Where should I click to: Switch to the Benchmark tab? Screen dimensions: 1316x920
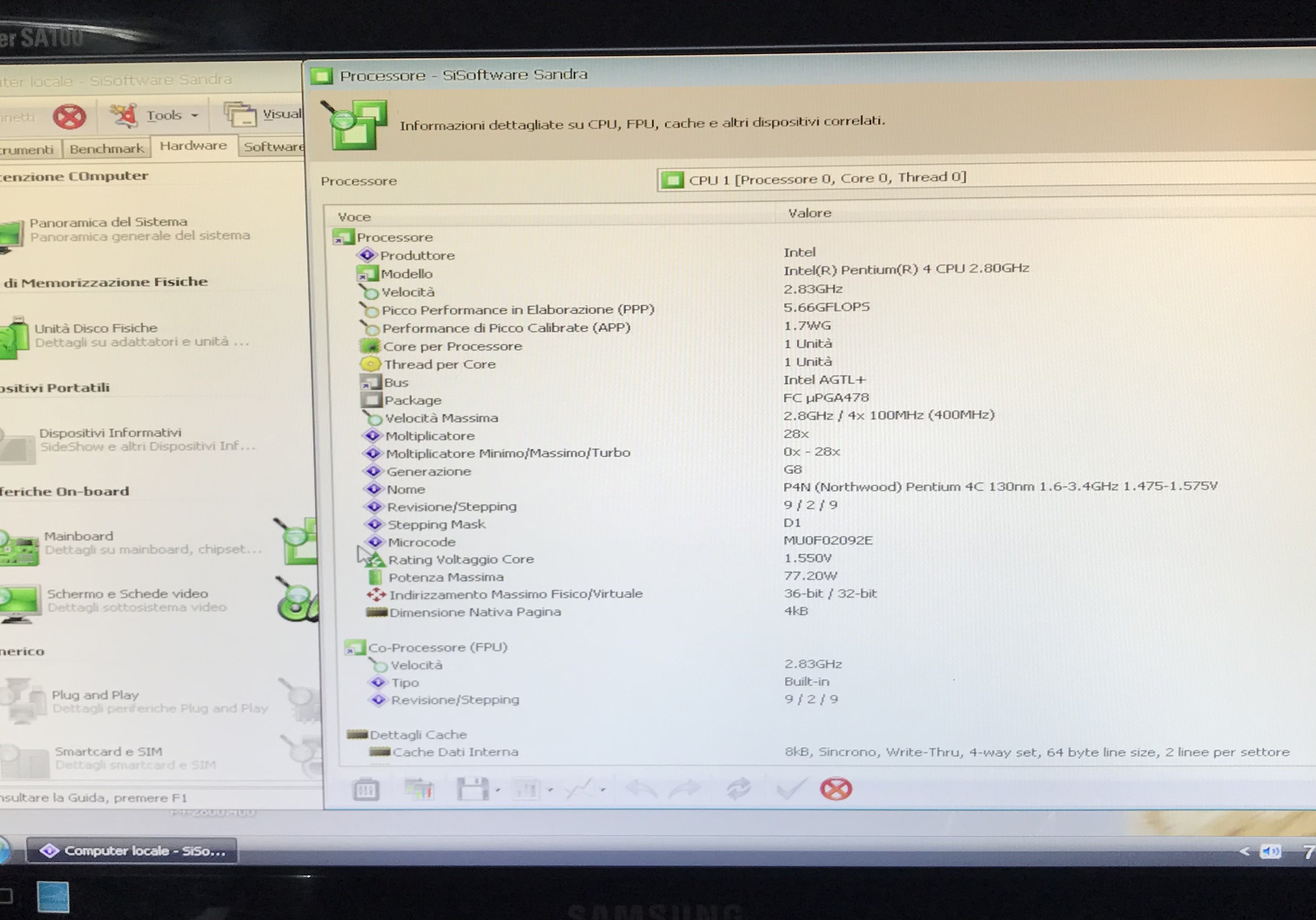pyautogui.click(x=107, y=149)
